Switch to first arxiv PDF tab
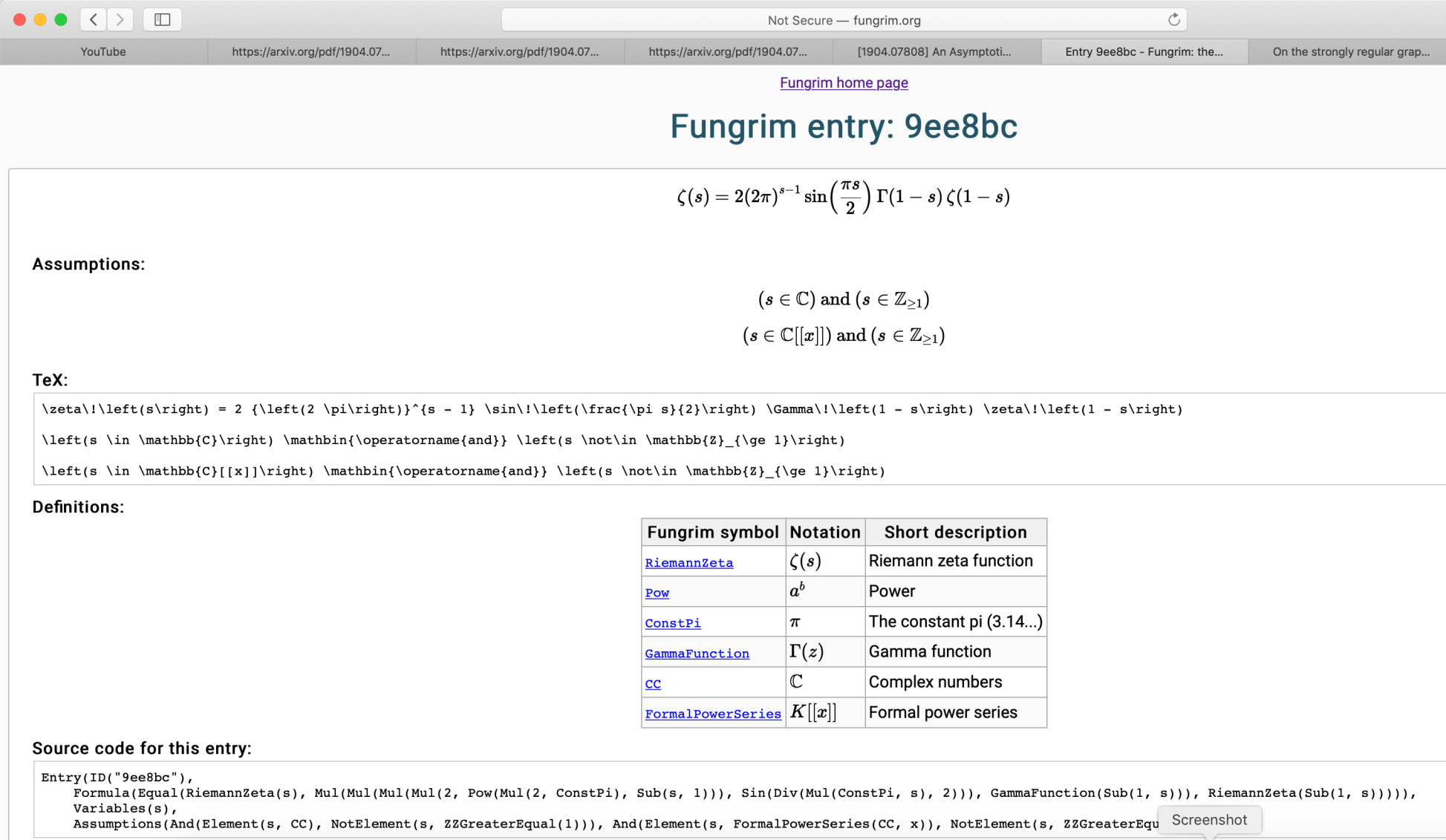 (x=311, y=51)
